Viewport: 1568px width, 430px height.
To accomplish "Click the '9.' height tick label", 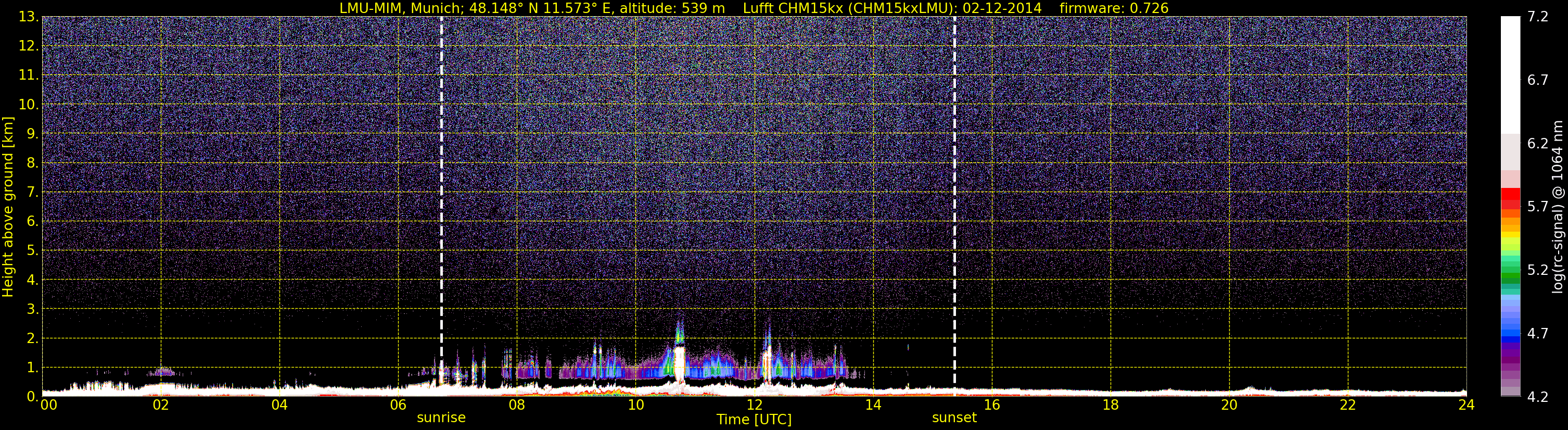I will (32, 133).
